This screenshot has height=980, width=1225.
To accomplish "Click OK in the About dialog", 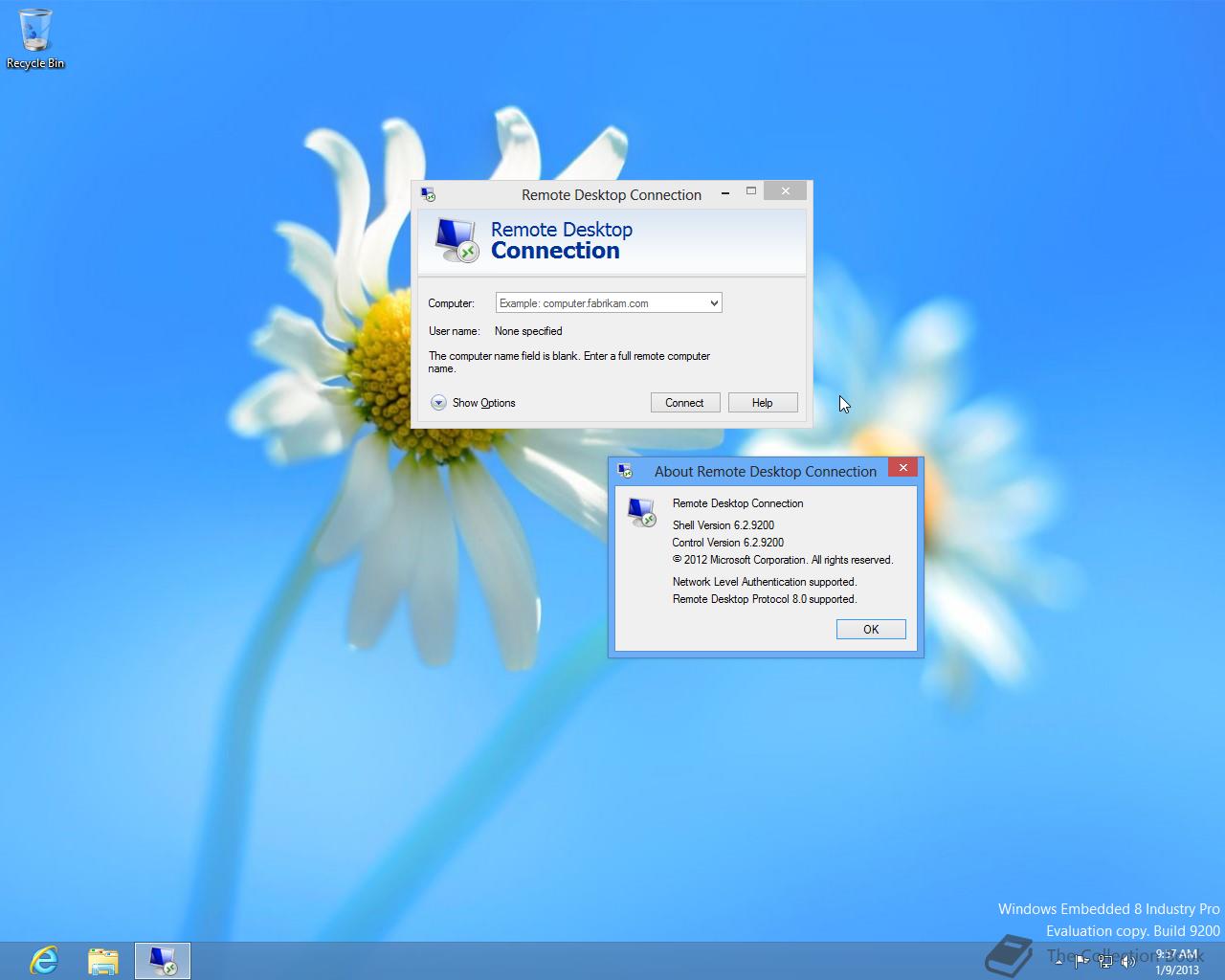I will tap(871, 629).
